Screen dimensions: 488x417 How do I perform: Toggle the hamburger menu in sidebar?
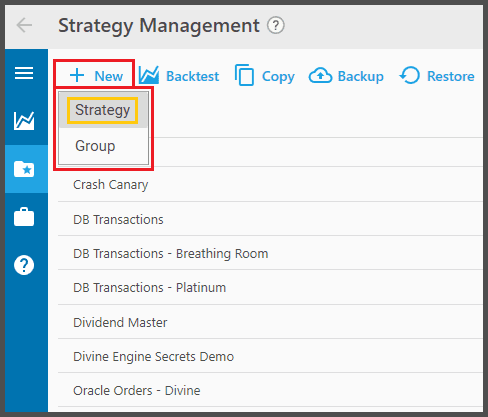tap(24, 73)
